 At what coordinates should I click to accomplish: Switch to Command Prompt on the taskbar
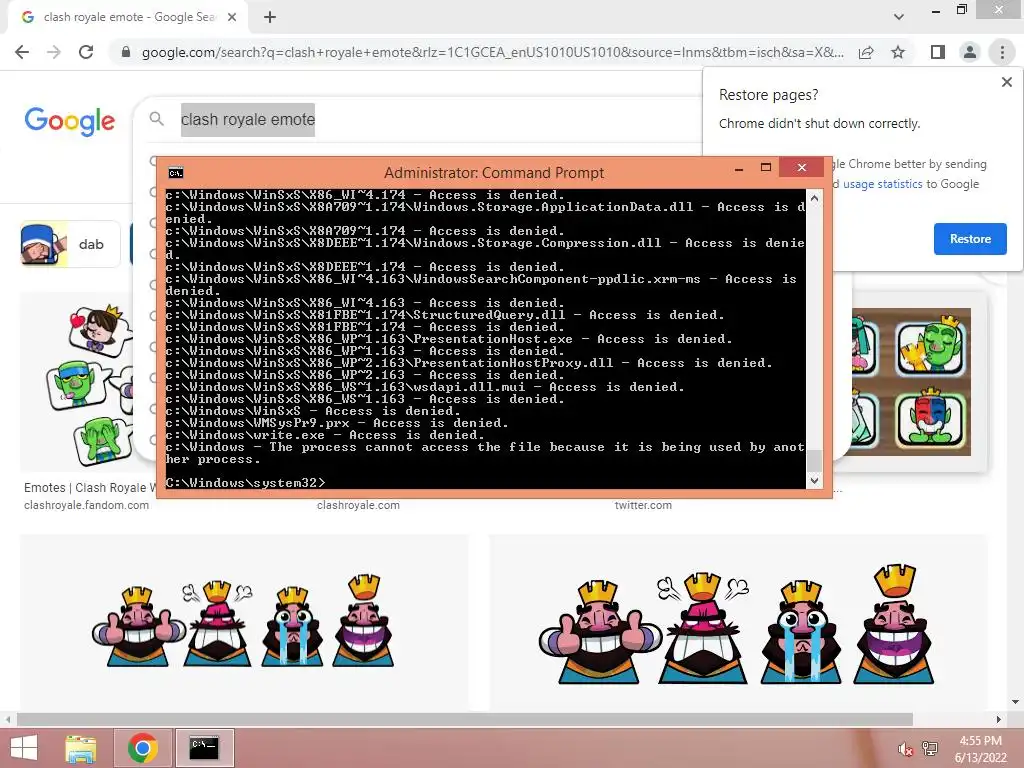tap(204, 748)
